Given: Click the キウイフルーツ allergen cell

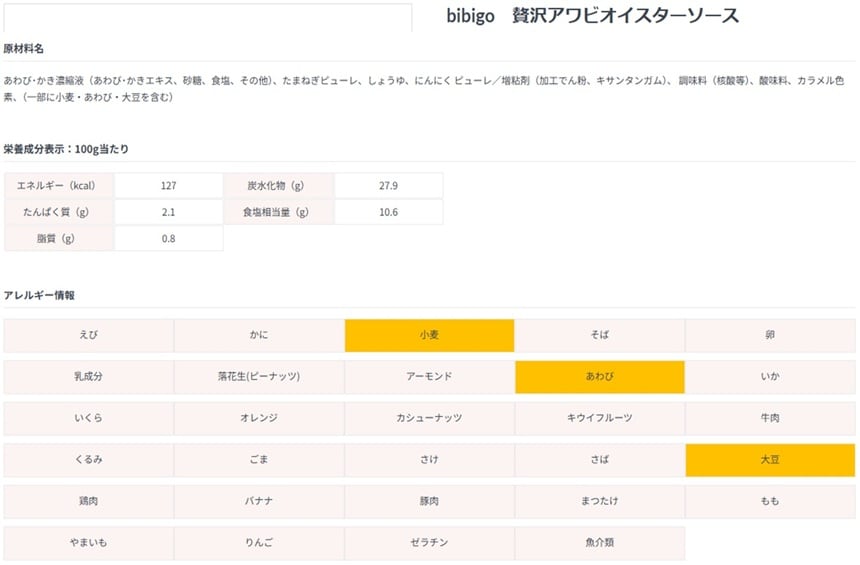Looking at the screenshot, I should 599,418.
